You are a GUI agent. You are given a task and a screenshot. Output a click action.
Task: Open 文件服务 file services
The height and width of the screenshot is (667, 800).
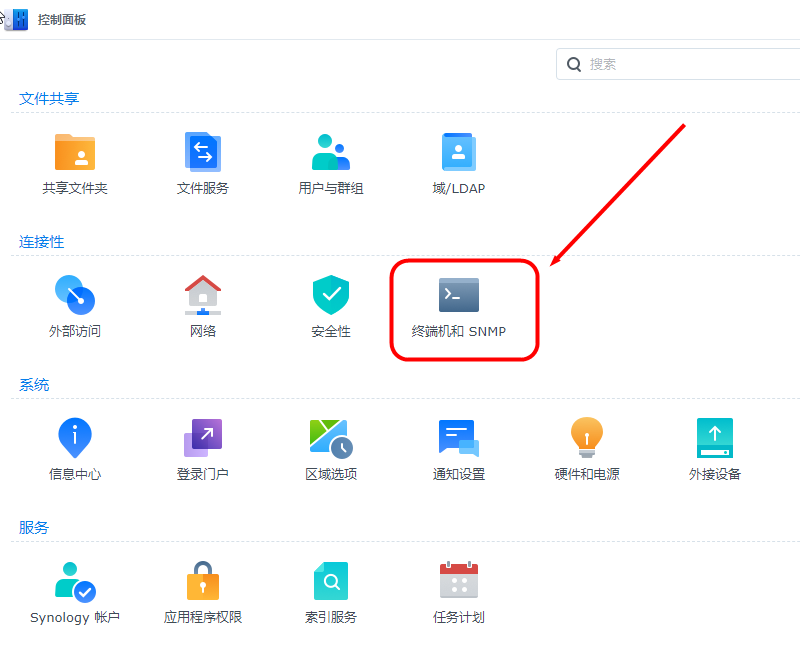pyautogui.click(x=203, y=153)
